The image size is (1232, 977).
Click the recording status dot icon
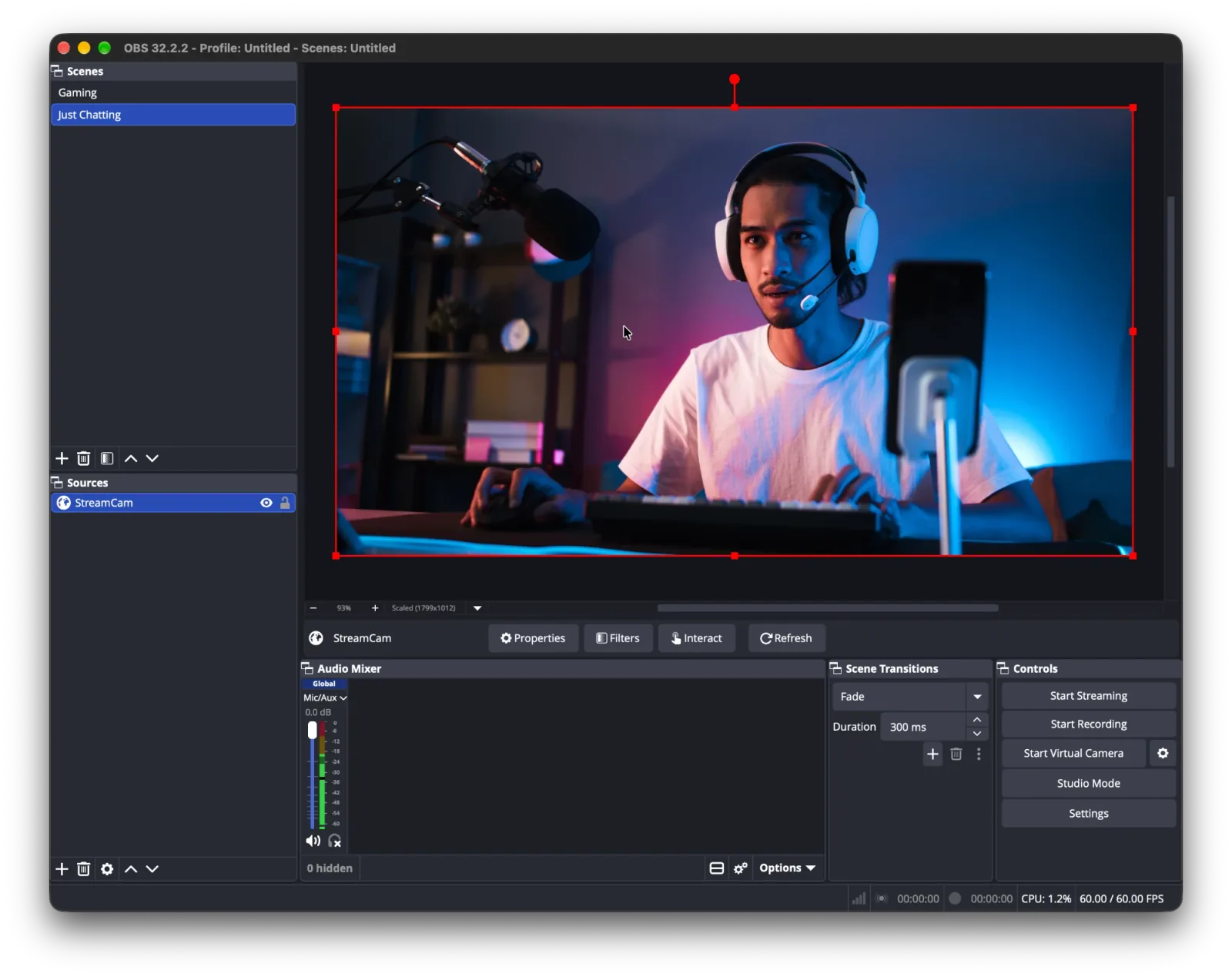pos(955,898)
